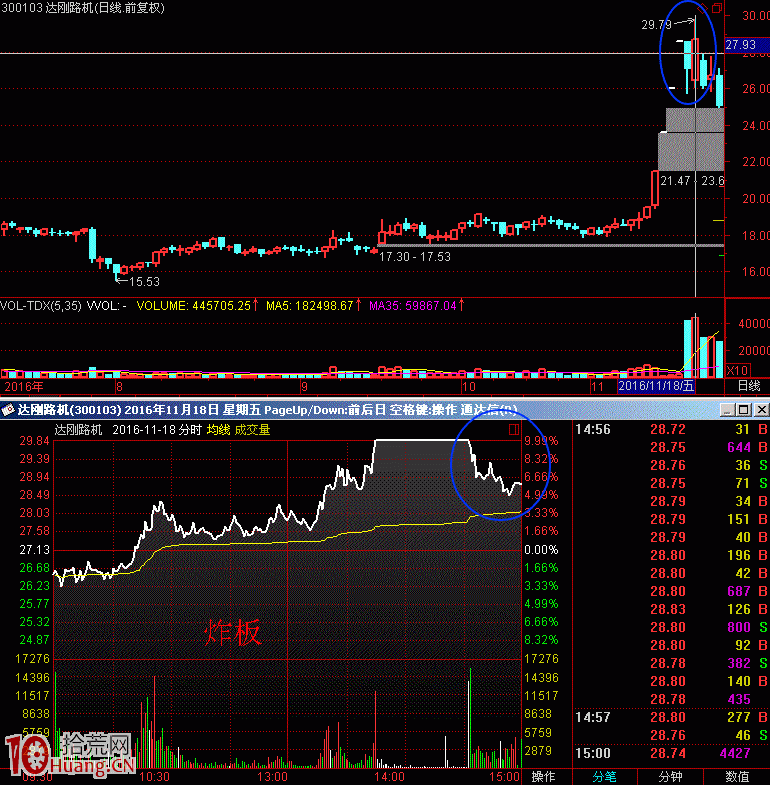Click the VOLUME: 445705.25 readout
The width and height of the screenshot is (770, 785).
pyautogui.click(x=194, y=305)
